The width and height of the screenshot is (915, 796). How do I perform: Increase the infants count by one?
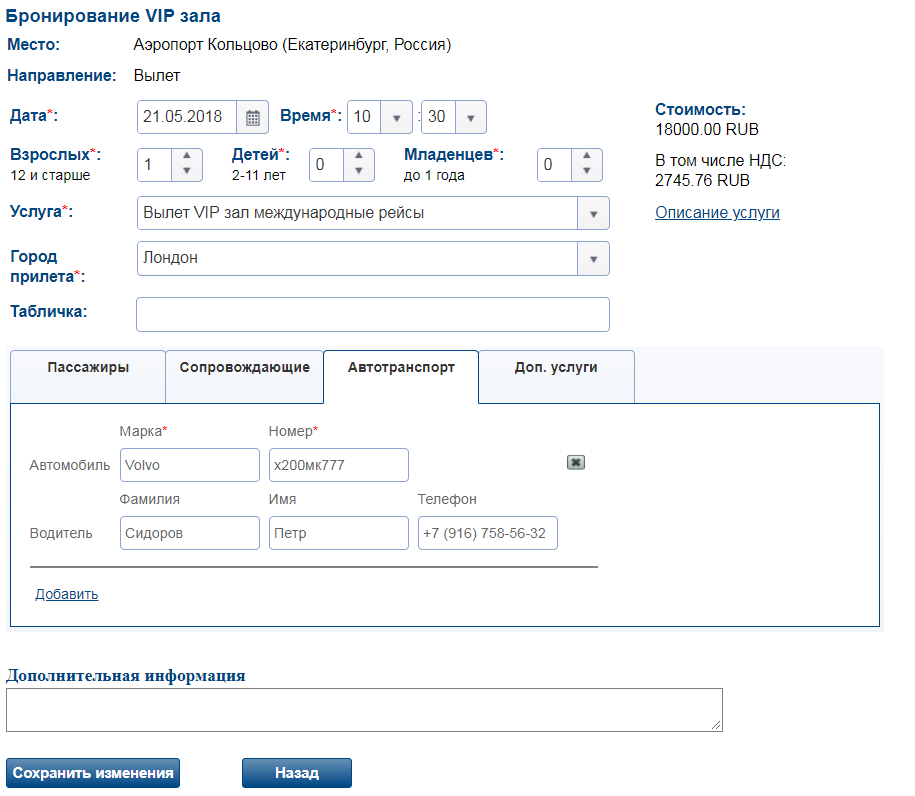pyautogui.click(x=587, y=157)
